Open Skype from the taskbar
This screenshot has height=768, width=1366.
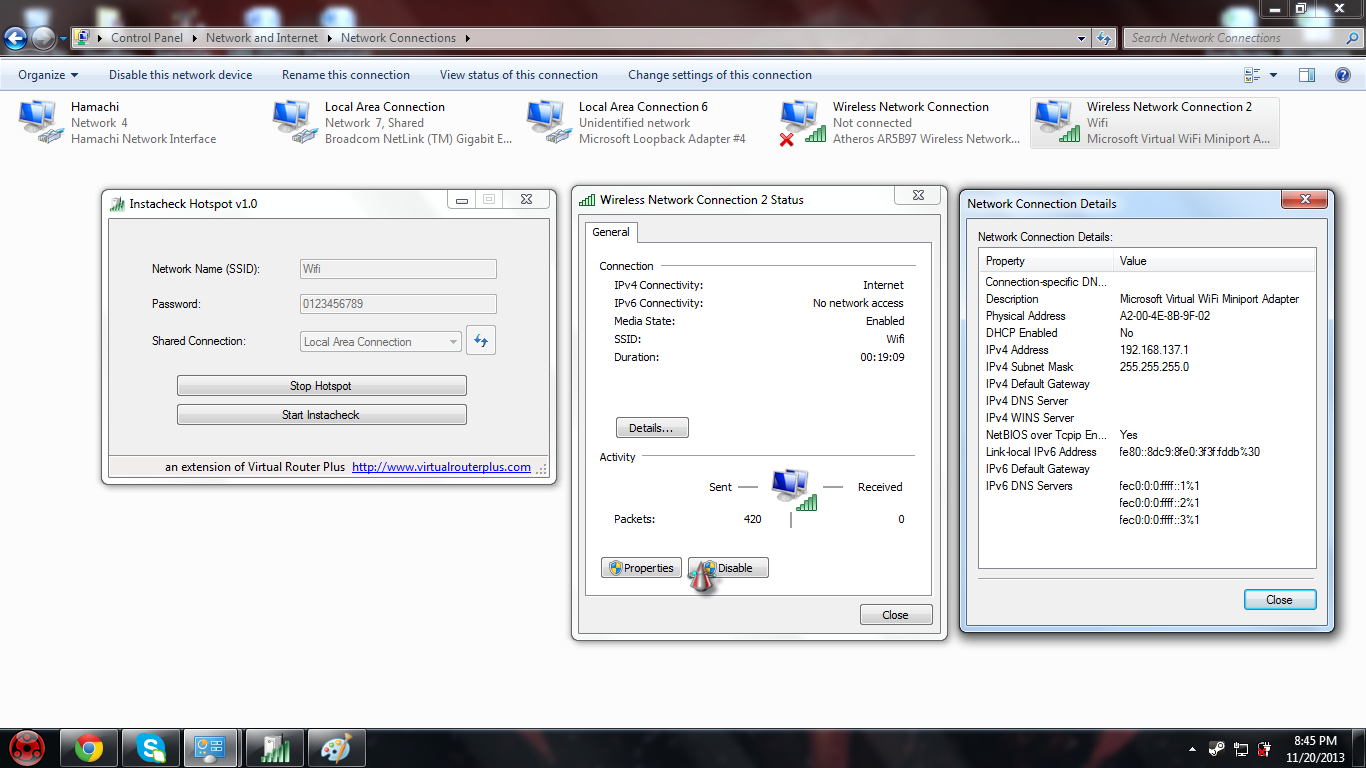(151, 748)
